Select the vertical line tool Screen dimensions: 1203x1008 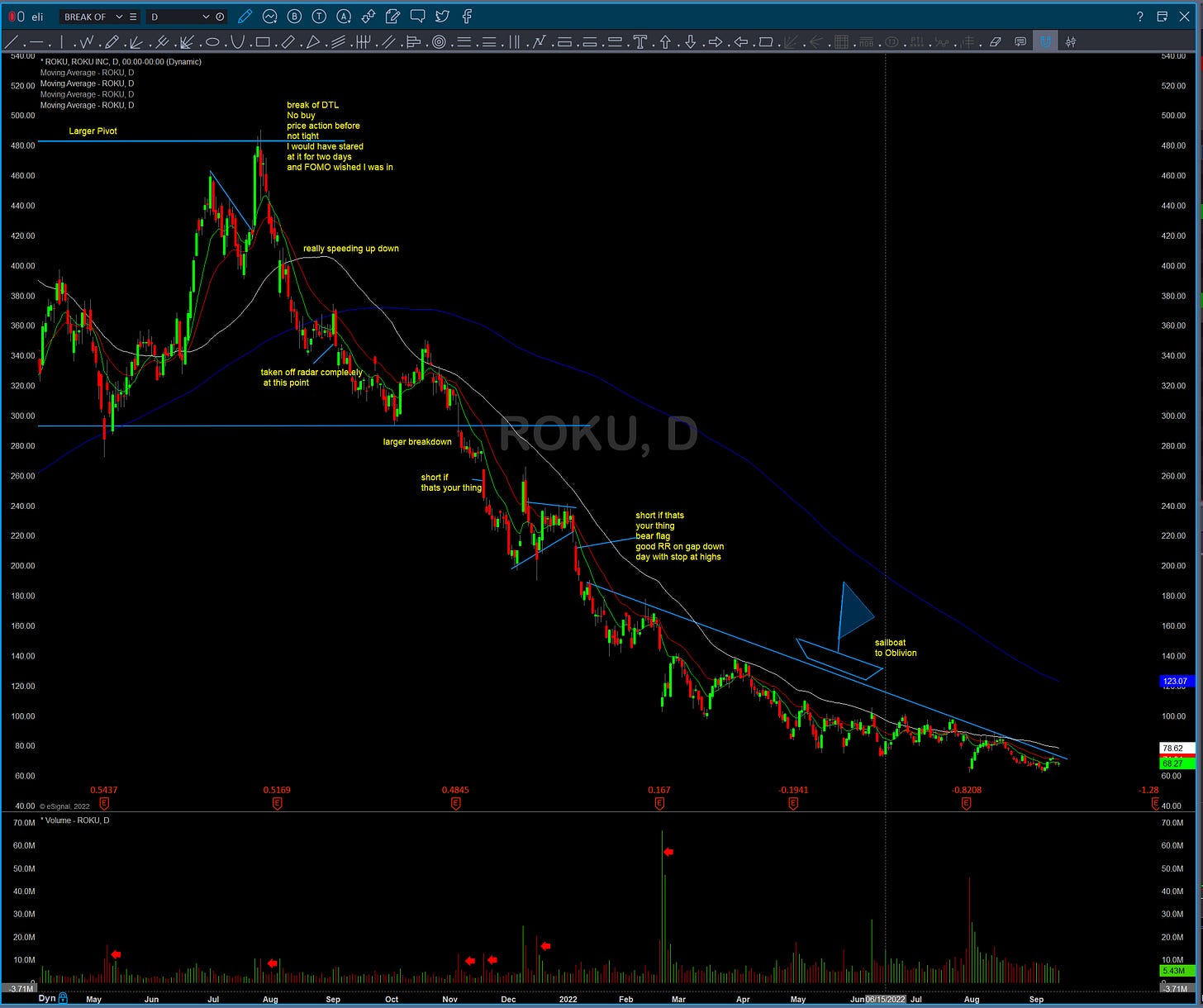pyautogui.click(x=62, y=41)
